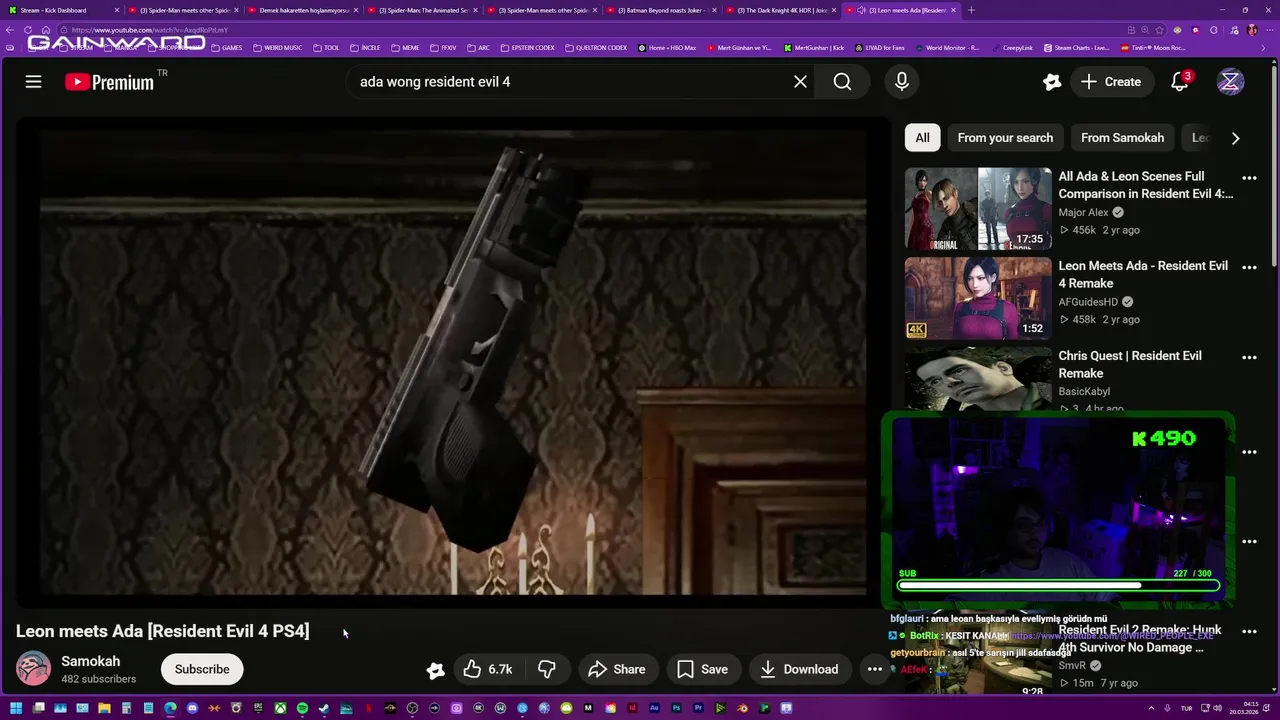Click the magnifier search button
This screenshot has height=720, width=1280.
tap(842, 82)
